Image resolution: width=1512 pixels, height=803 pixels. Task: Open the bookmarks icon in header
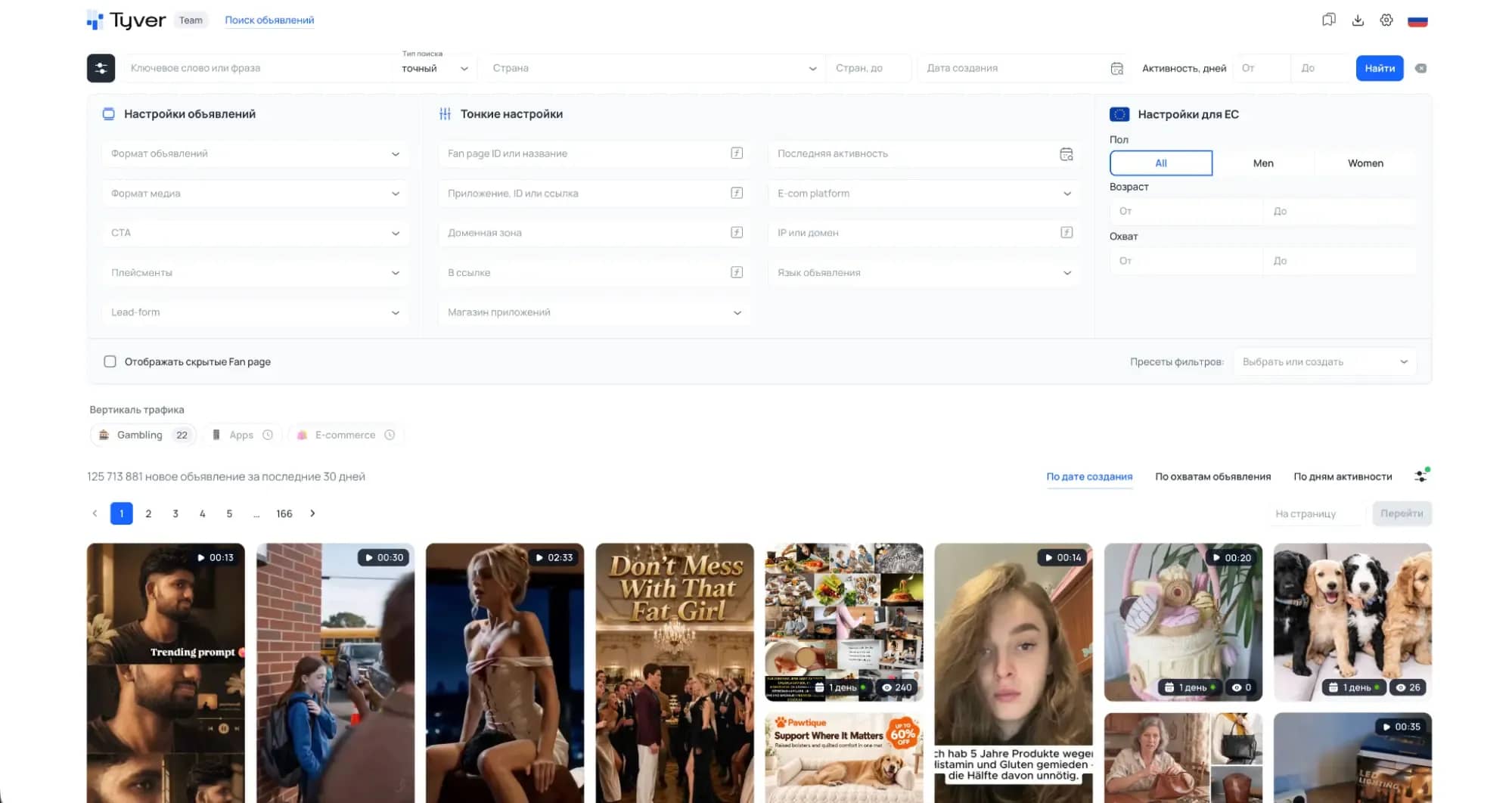tap(1328, 20)
